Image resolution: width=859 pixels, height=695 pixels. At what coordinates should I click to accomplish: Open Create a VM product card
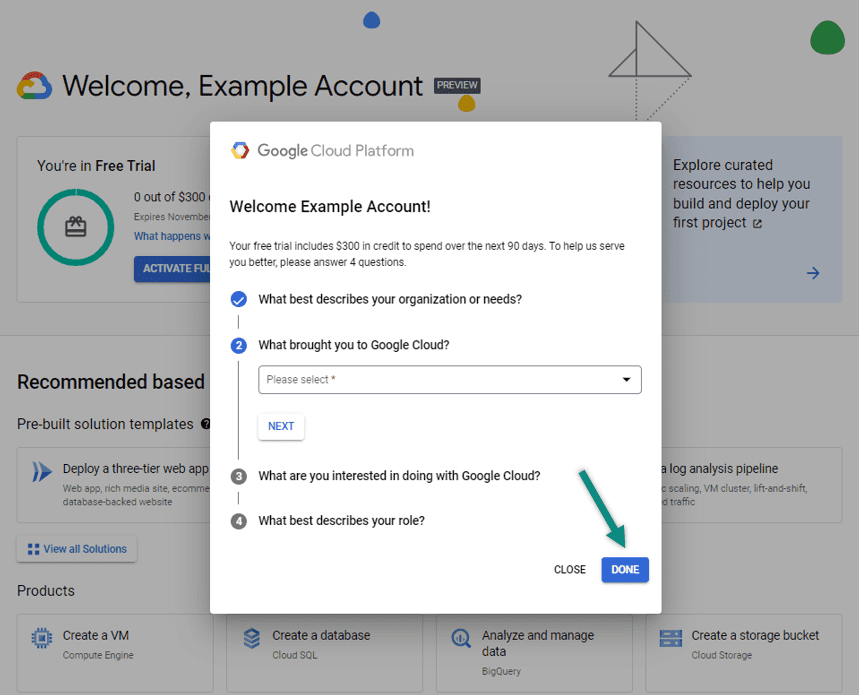pyautogui.click(x=115, y=653)
